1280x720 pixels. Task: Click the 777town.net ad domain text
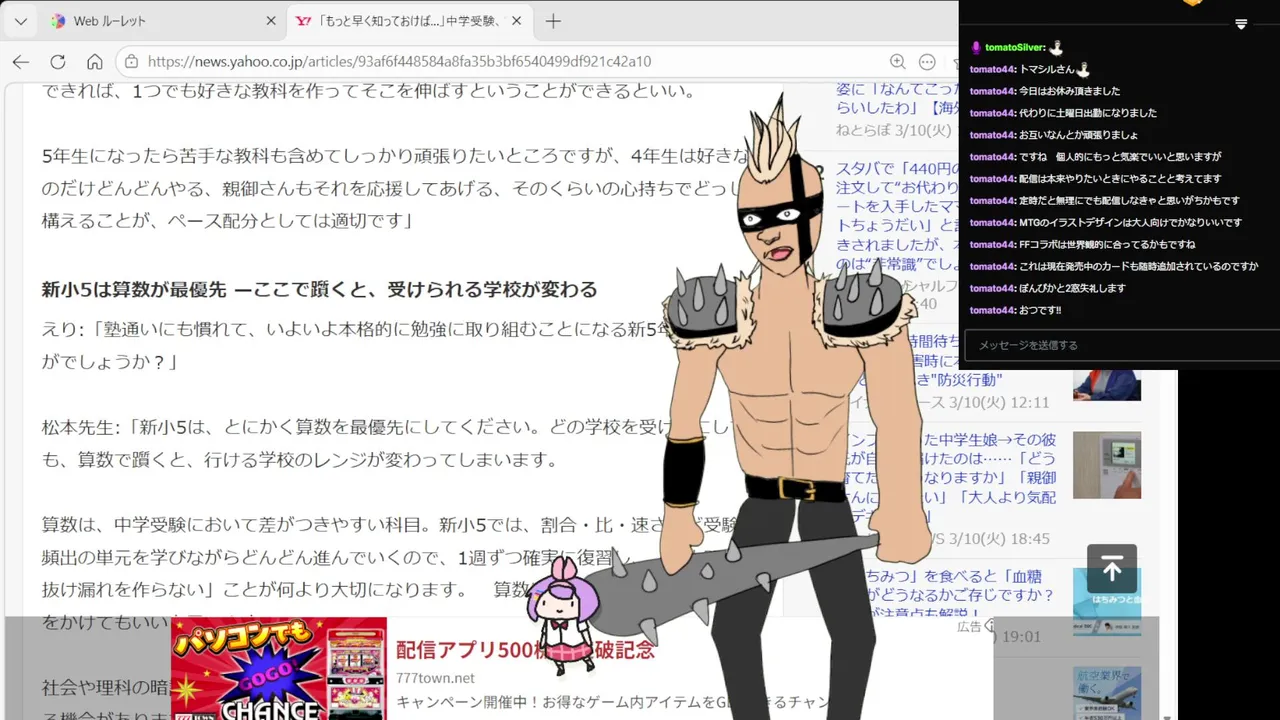[x=435, y=678]
